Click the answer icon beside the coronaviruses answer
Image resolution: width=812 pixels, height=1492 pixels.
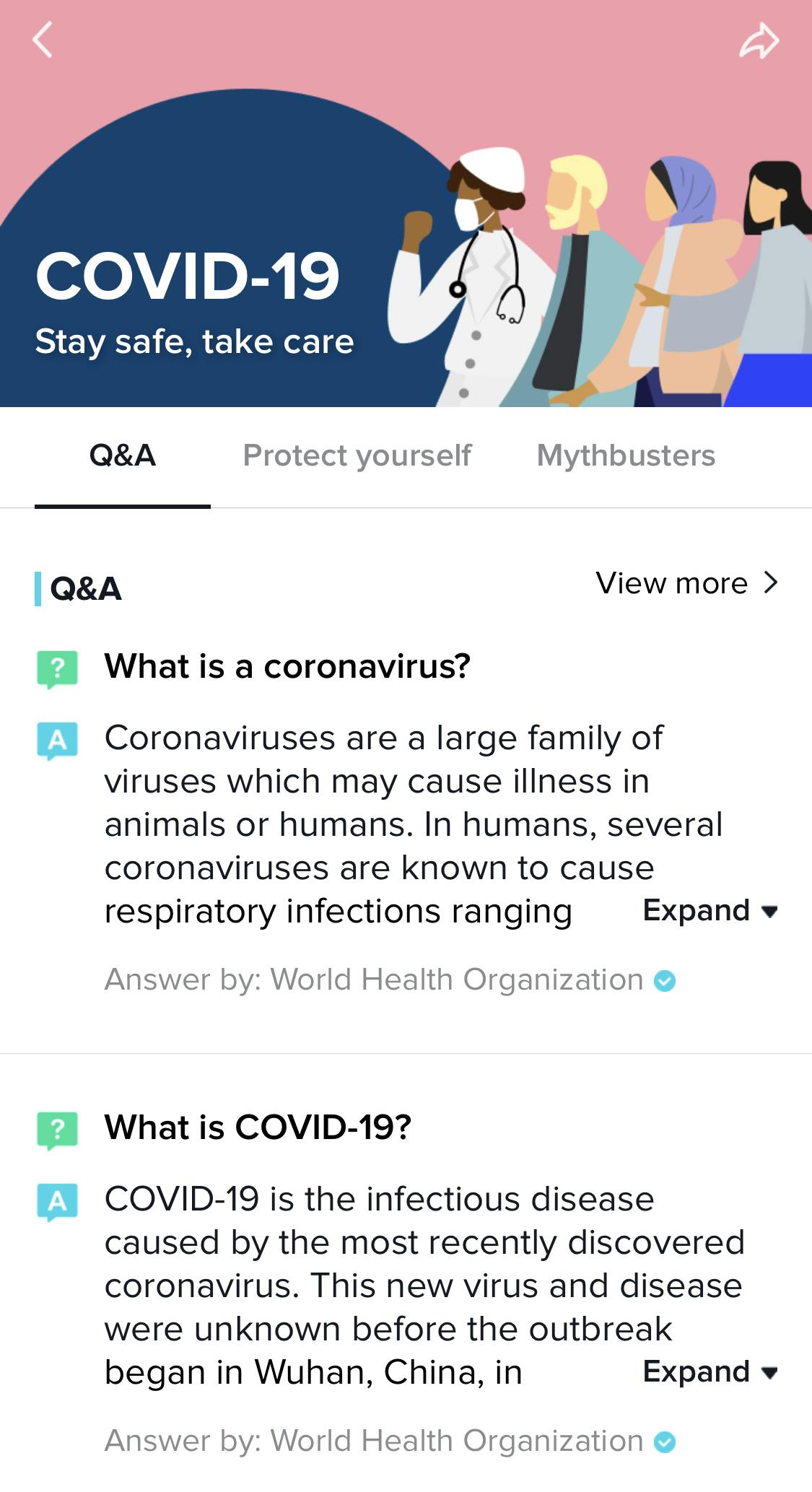point(57,741)
